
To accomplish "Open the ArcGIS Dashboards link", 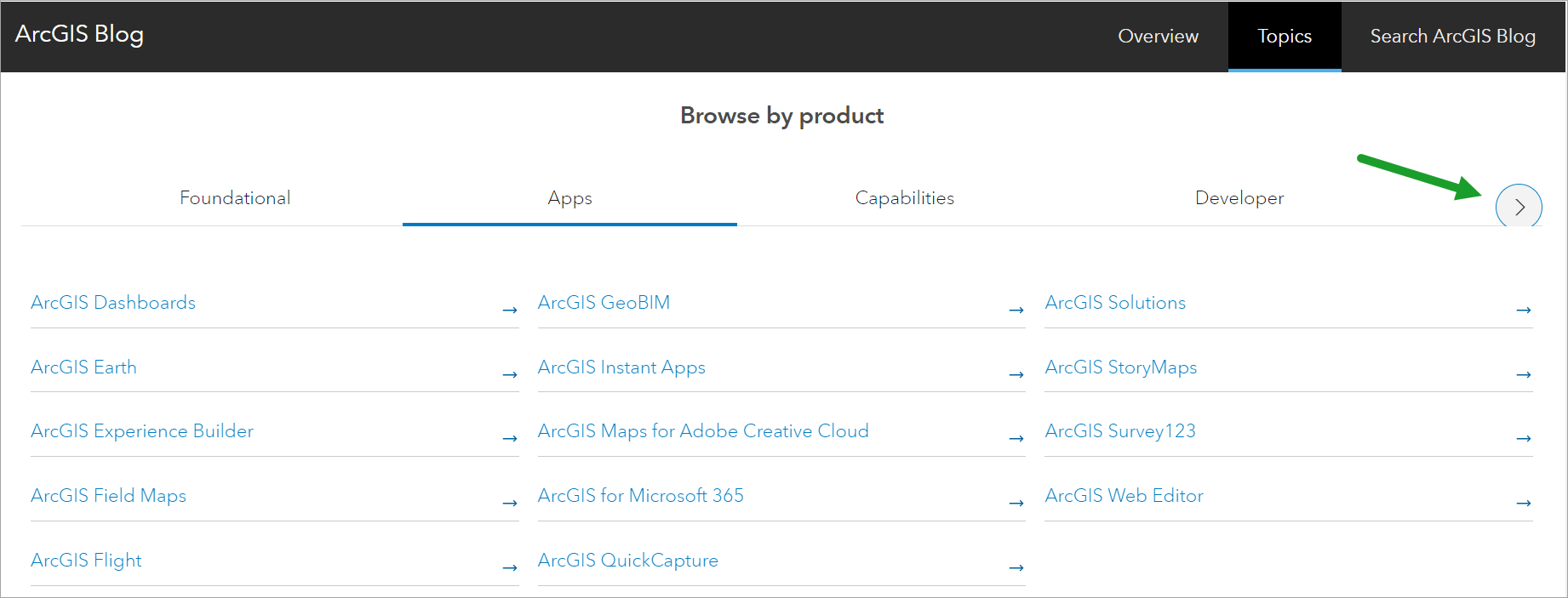I will pyautogui.click(x=113, y=303).
